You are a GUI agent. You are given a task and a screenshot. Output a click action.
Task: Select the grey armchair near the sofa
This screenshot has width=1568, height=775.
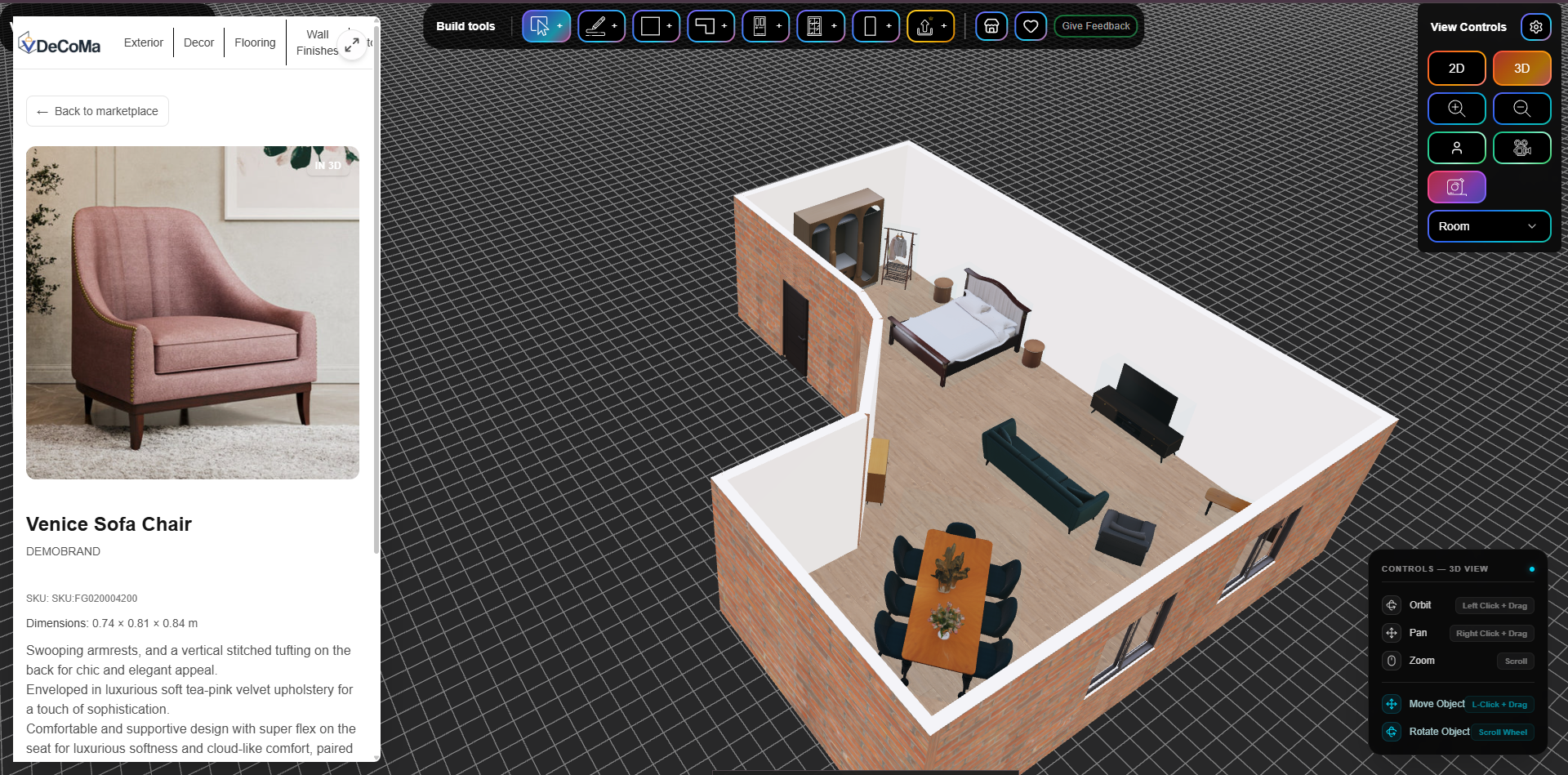(1125, 537)
